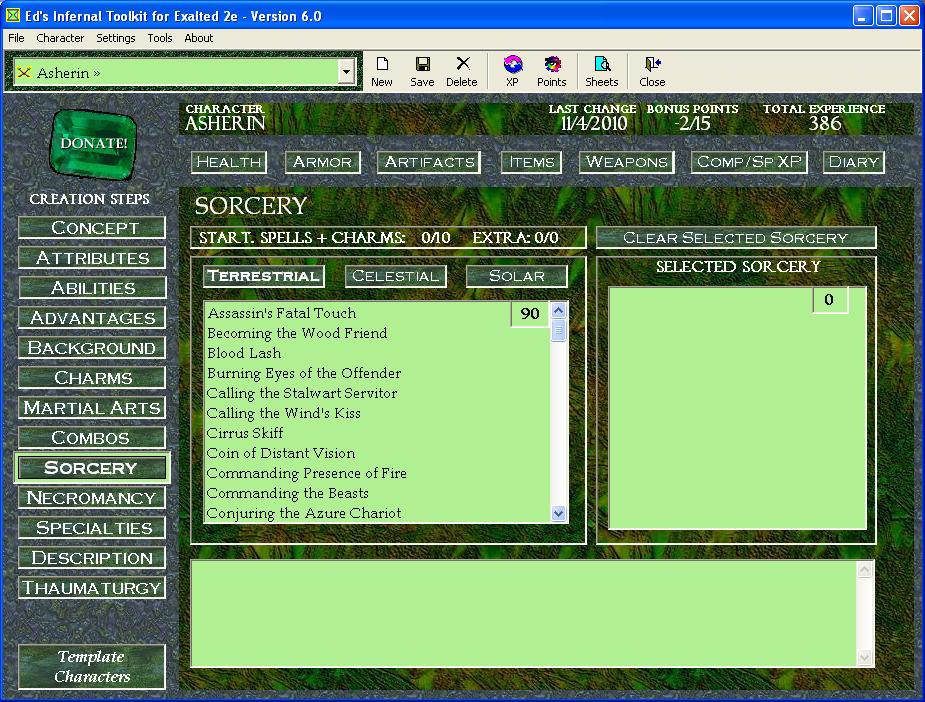Open the XP toolbar icon
The width and height of the screenshot is (925, 702).
click(513, 71)
